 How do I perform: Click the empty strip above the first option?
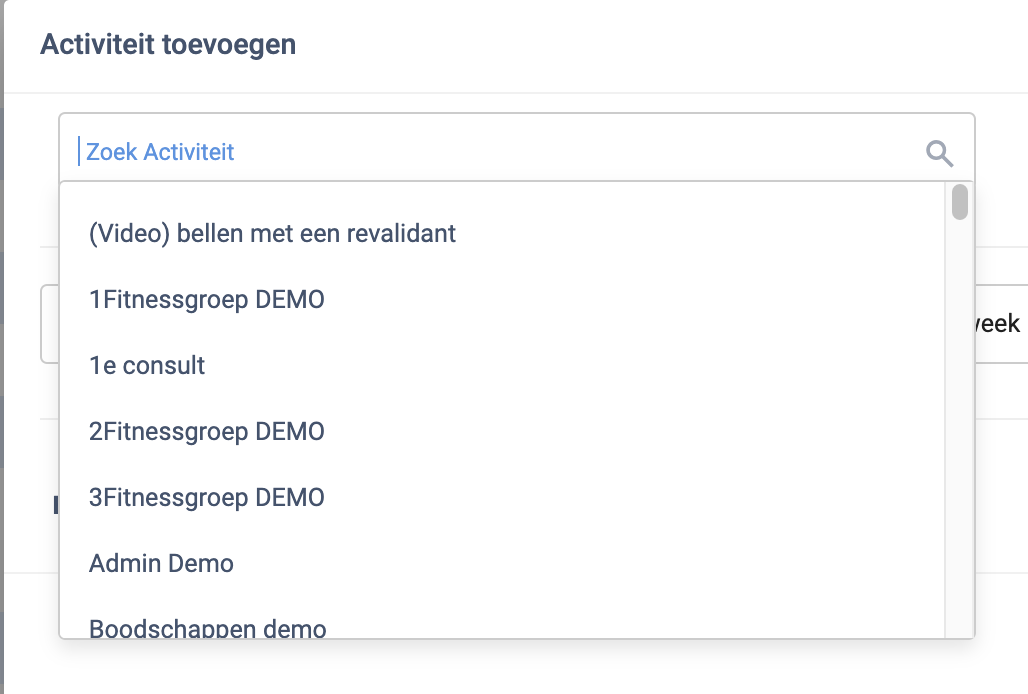pos(500,196)
